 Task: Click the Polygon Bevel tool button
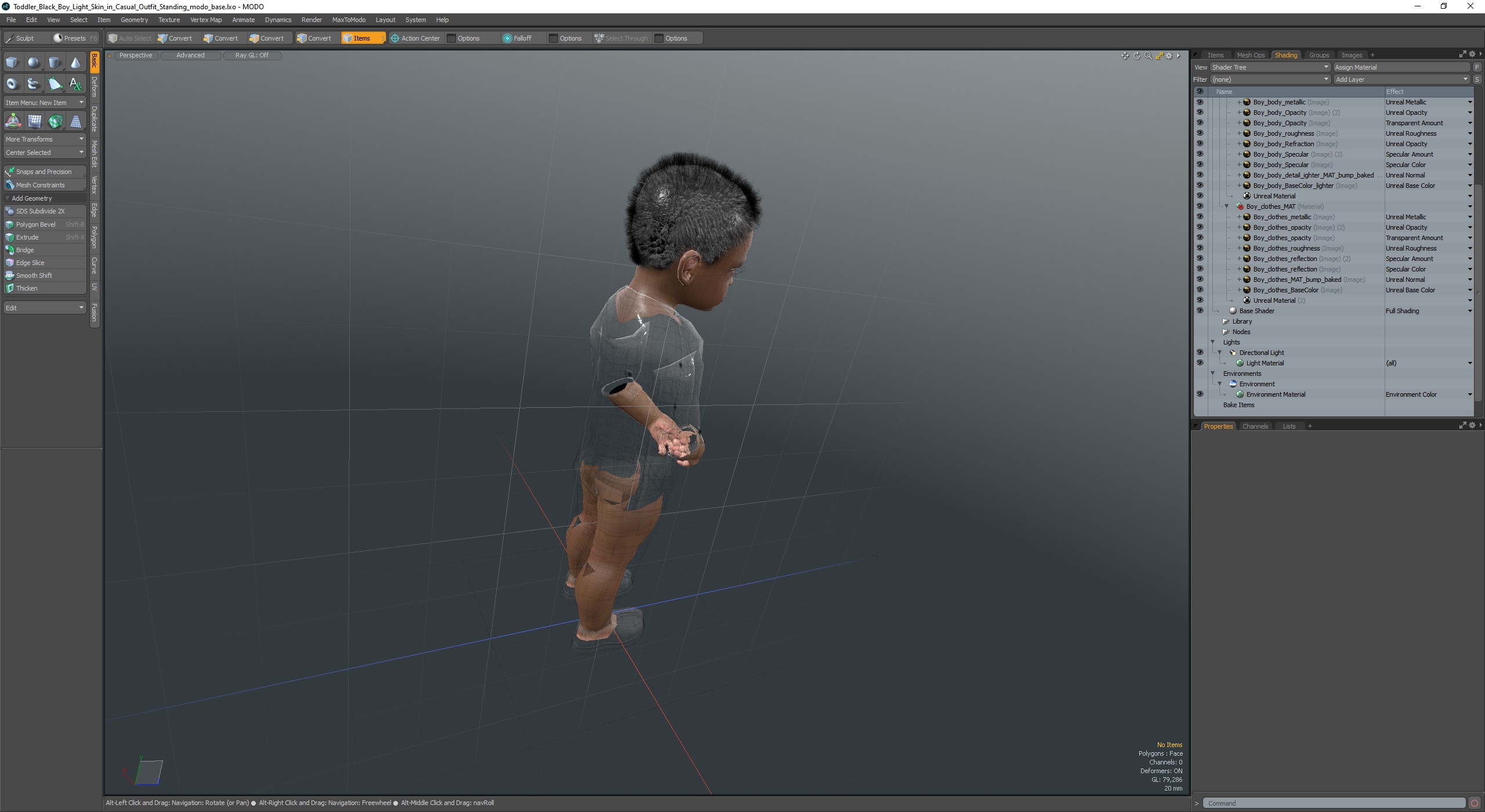(x=45, y=224)
